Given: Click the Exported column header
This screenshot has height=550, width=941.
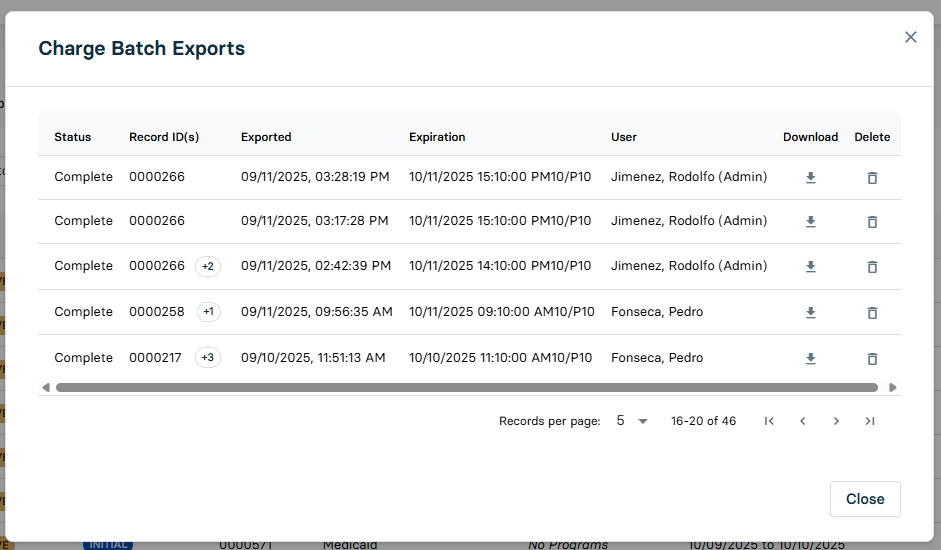Looking at the screenshot, I should click(x=266, y=137).
